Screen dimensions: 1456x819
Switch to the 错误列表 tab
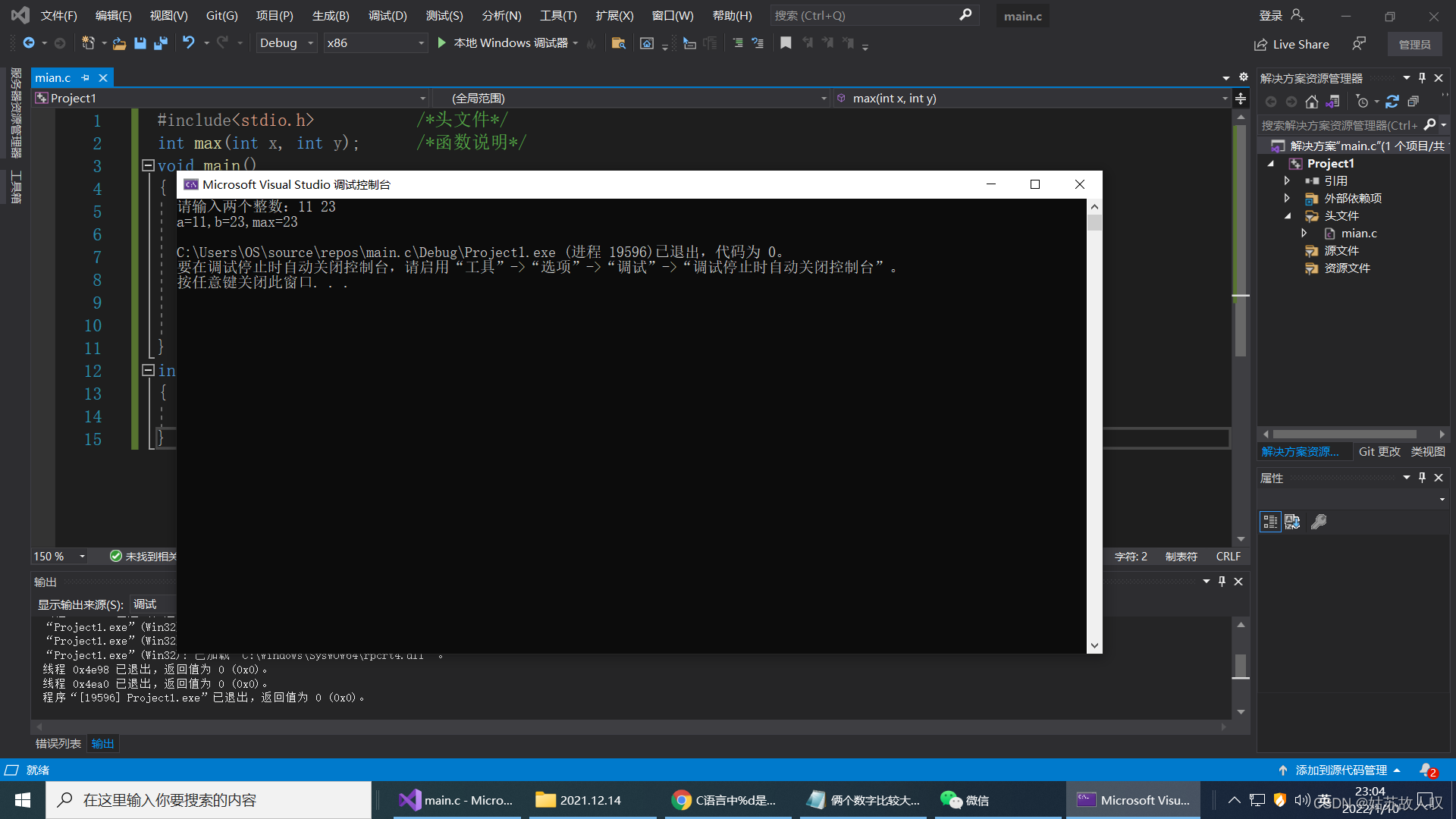(x=58, y=744)
